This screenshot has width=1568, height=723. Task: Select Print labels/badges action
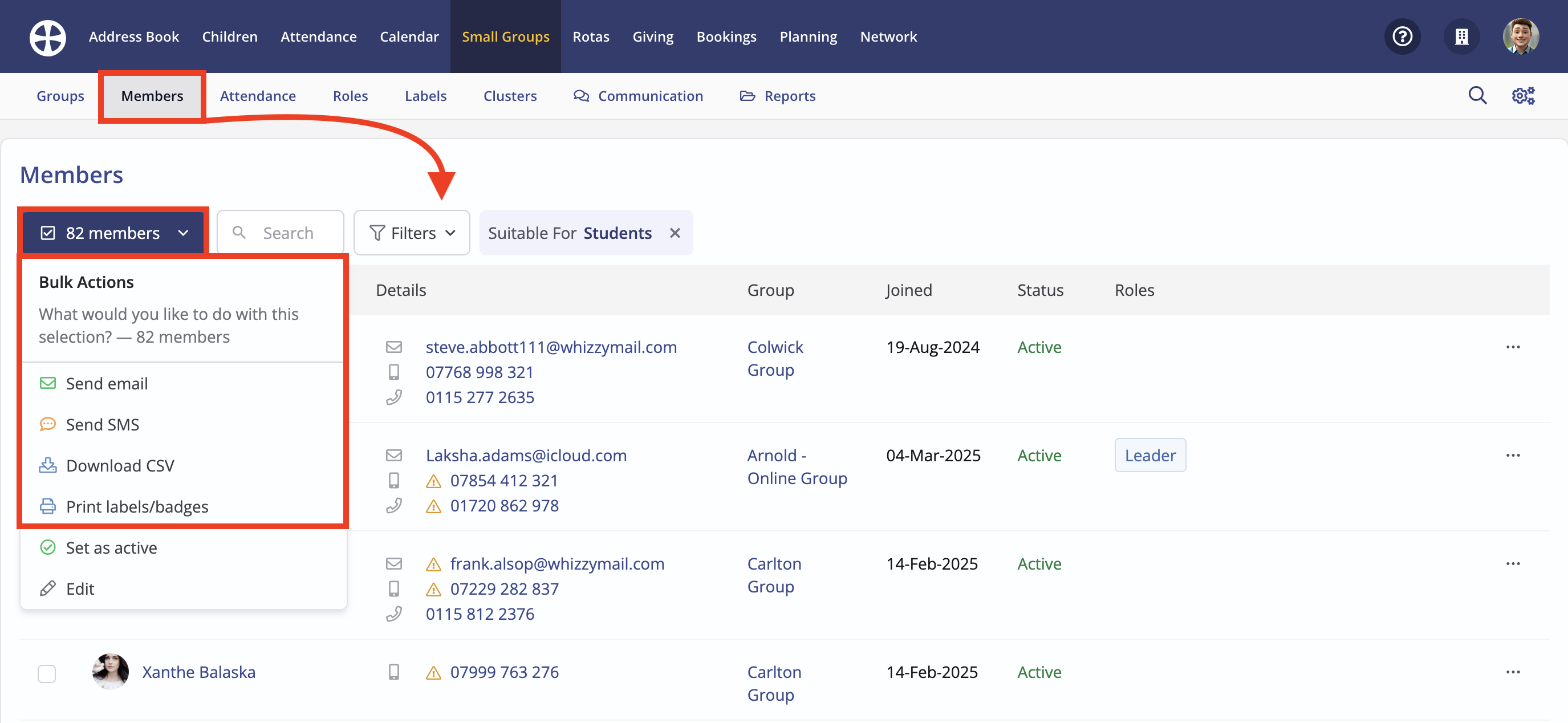coord(137,506)
